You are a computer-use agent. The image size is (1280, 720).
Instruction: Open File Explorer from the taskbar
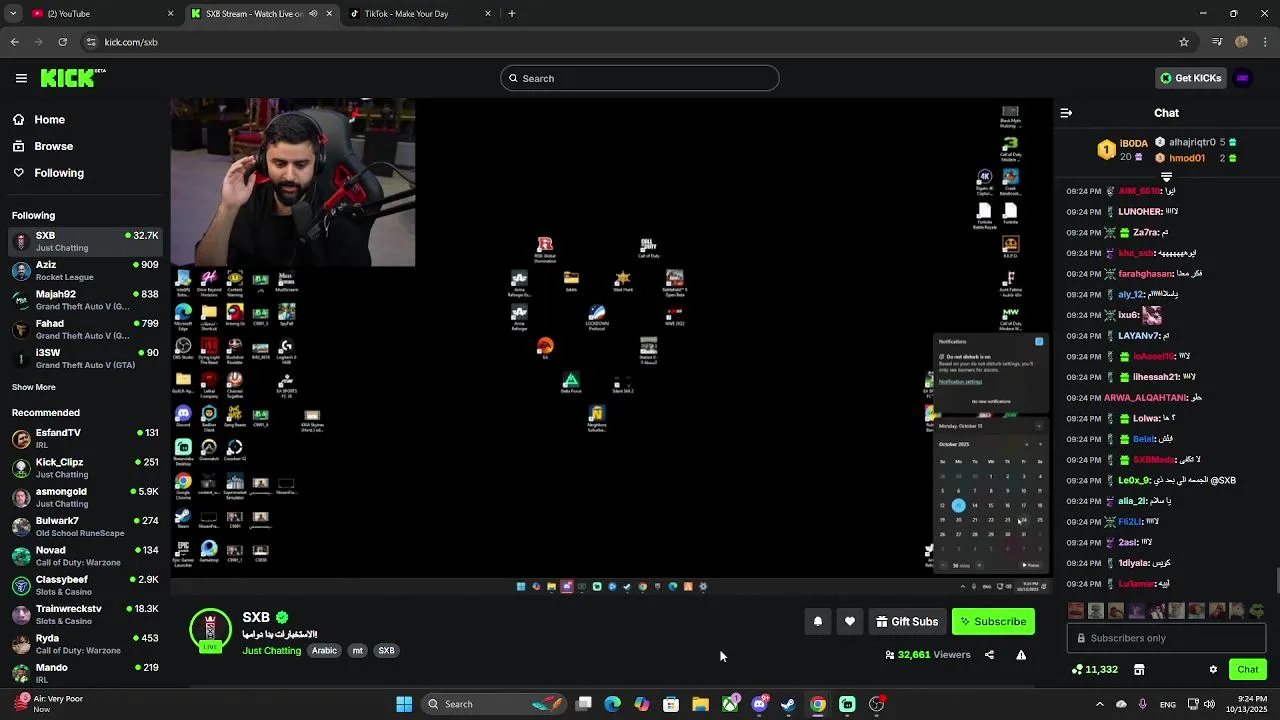pos(700,704)
